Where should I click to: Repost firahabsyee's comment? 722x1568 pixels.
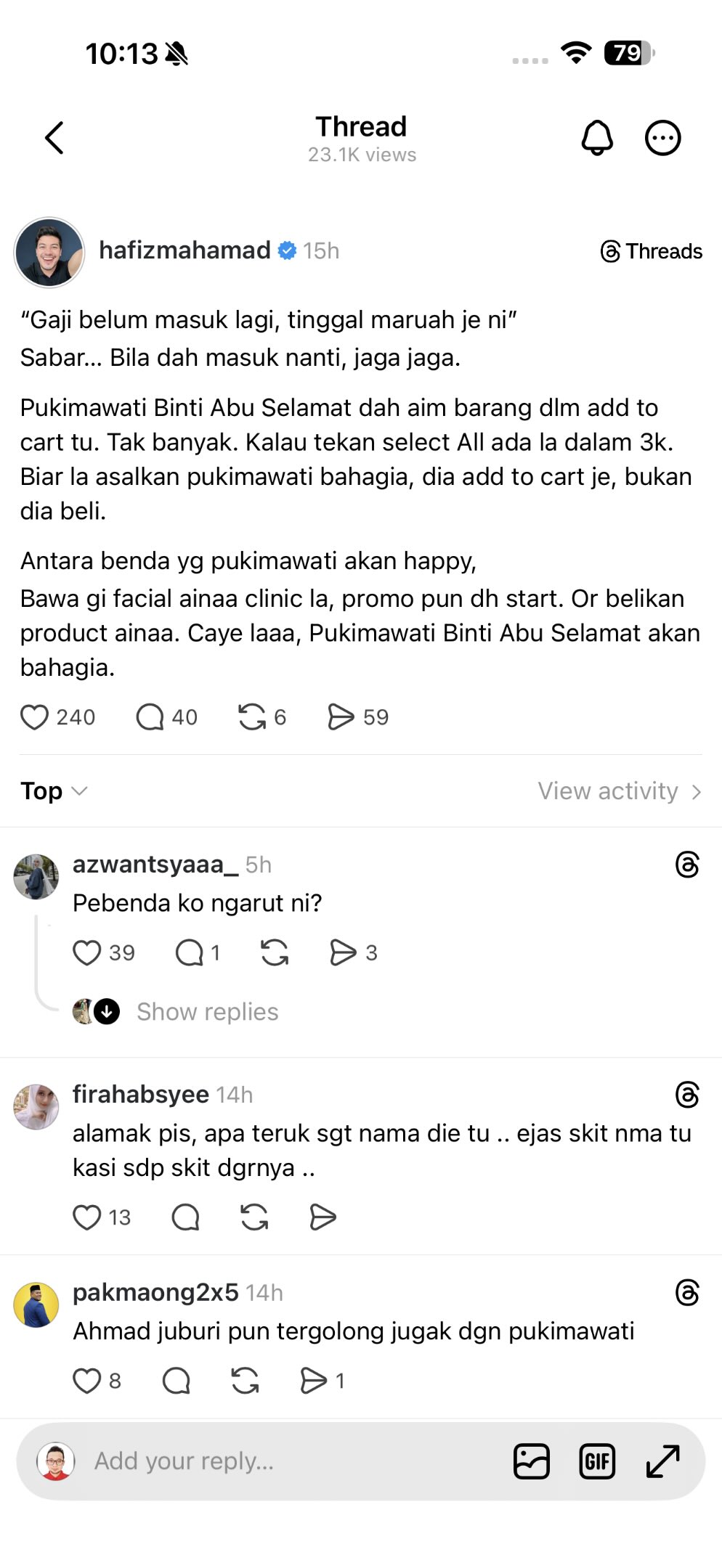tap(254, 1217)
